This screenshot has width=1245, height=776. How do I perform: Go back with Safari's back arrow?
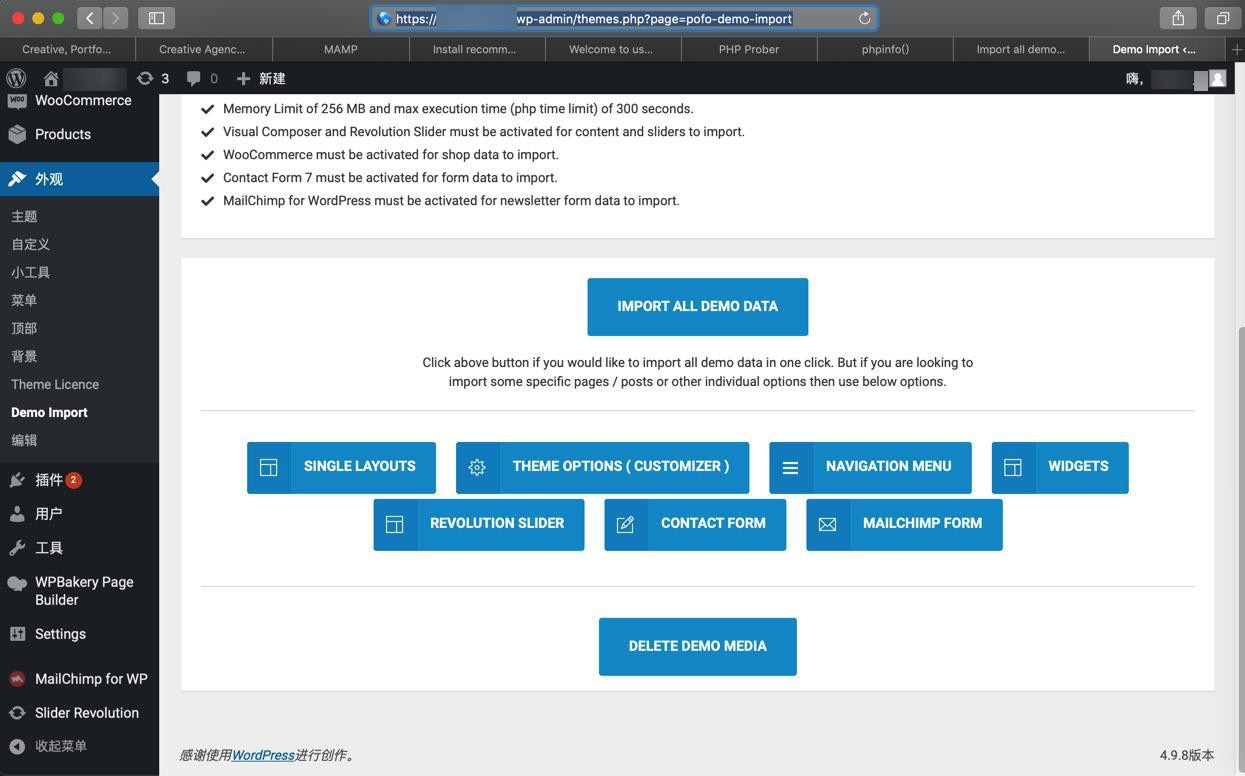click(x=89, y=18)
